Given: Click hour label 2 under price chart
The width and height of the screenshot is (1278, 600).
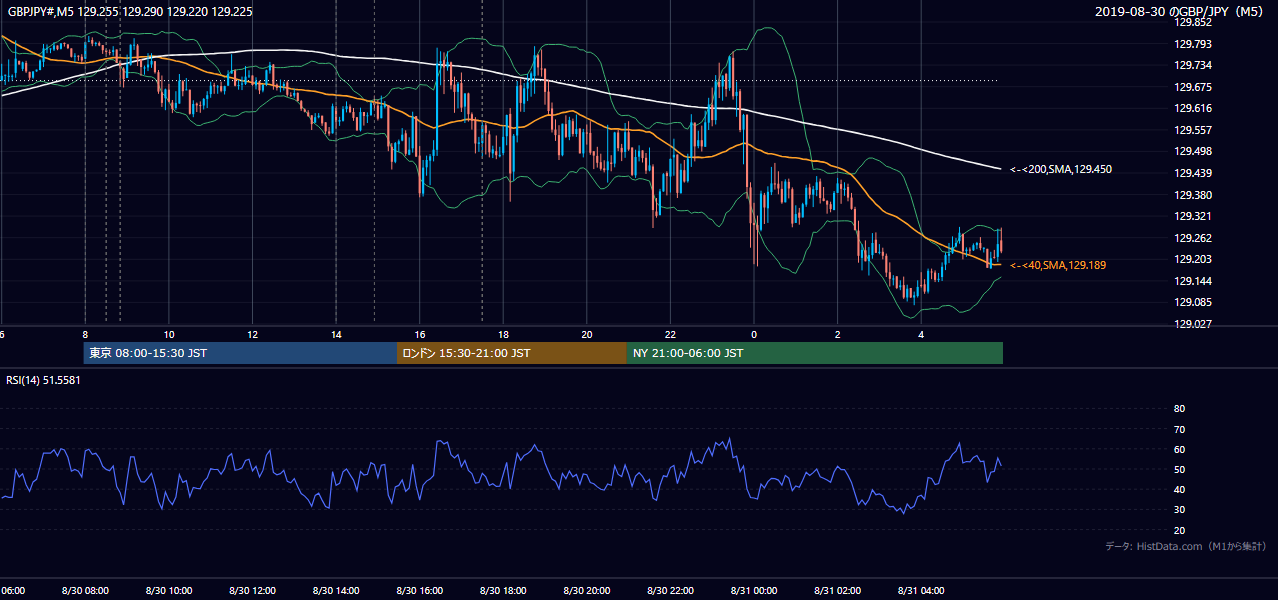Looking at the screenshot, I should pos(838,334).
